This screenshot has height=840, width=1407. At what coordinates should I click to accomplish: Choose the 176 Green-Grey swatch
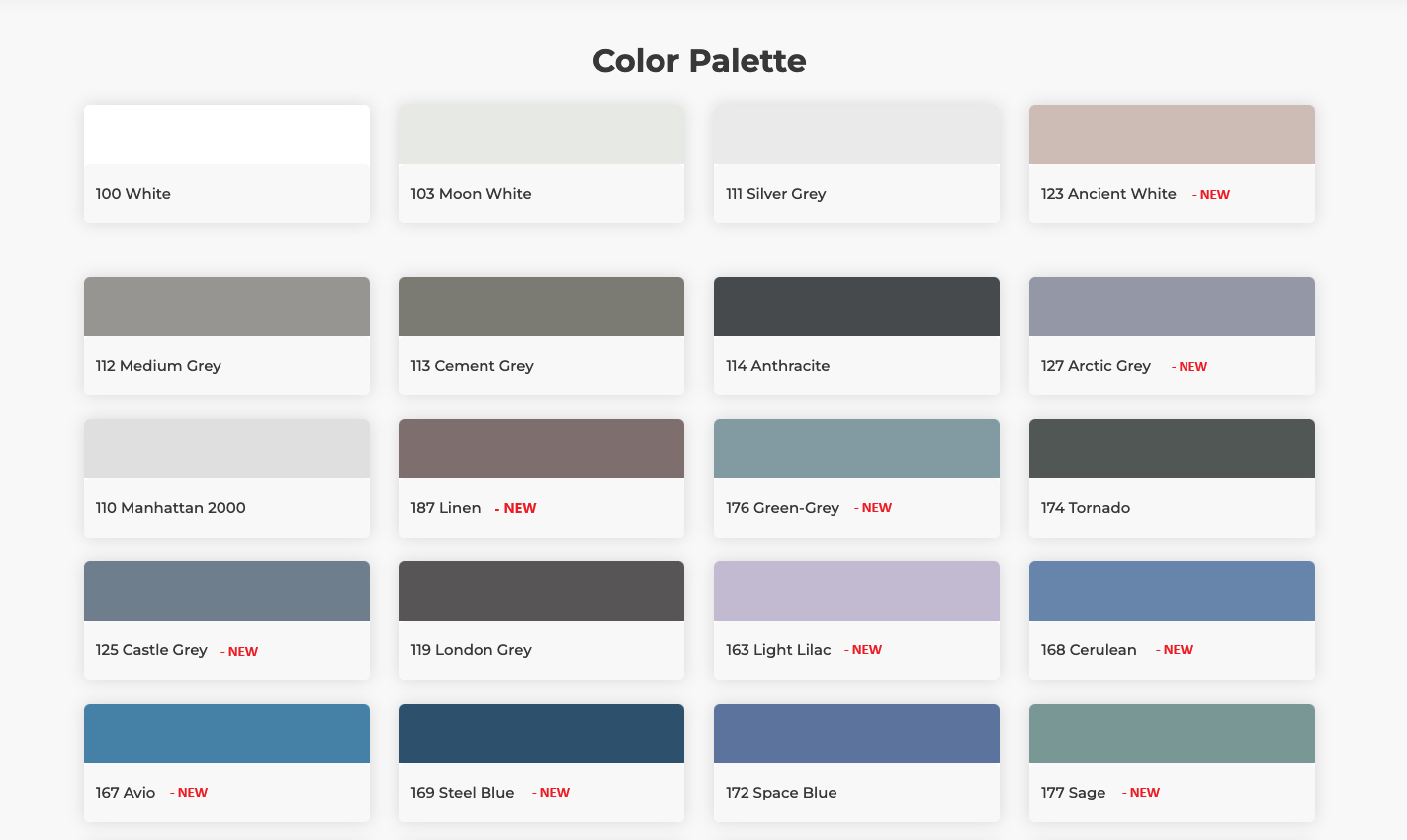point(856,450)
